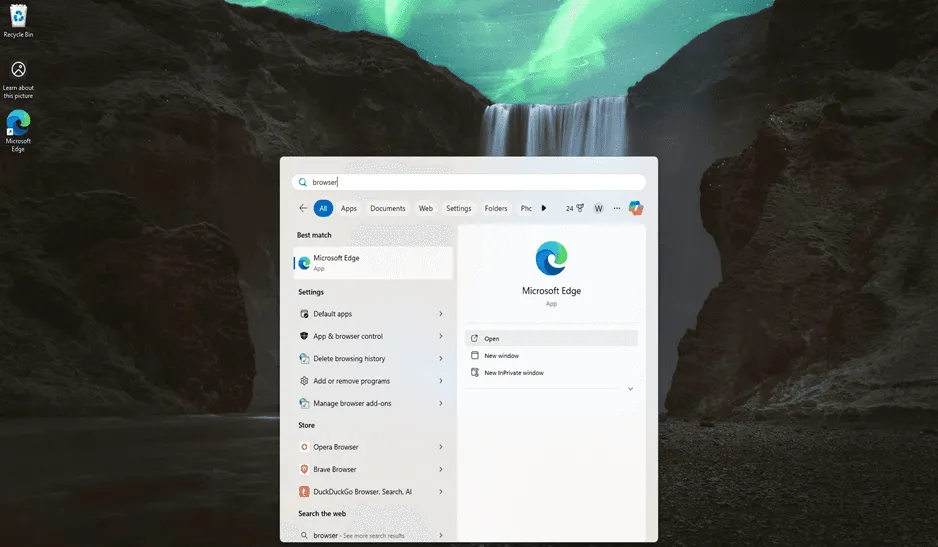Expand Delete browsing history chevron
The image size is (938, 547).
coord(441,358)
